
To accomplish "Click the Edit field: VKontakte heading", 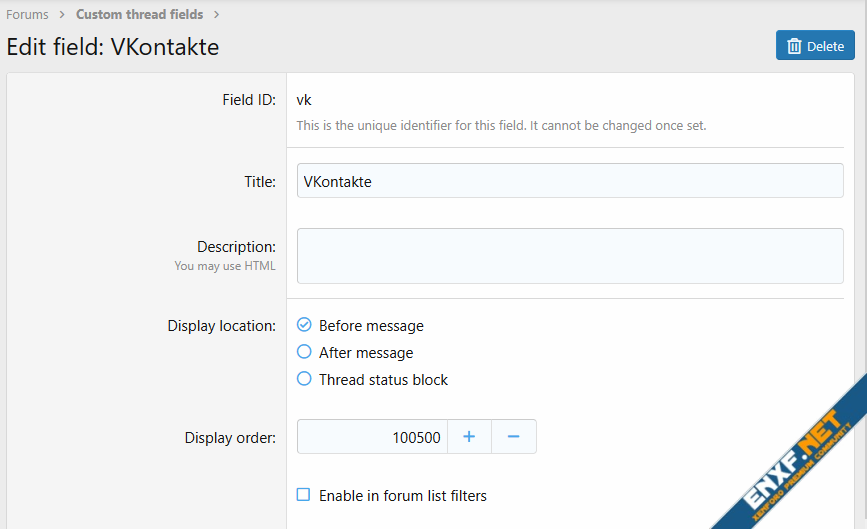I will point(113,47).
